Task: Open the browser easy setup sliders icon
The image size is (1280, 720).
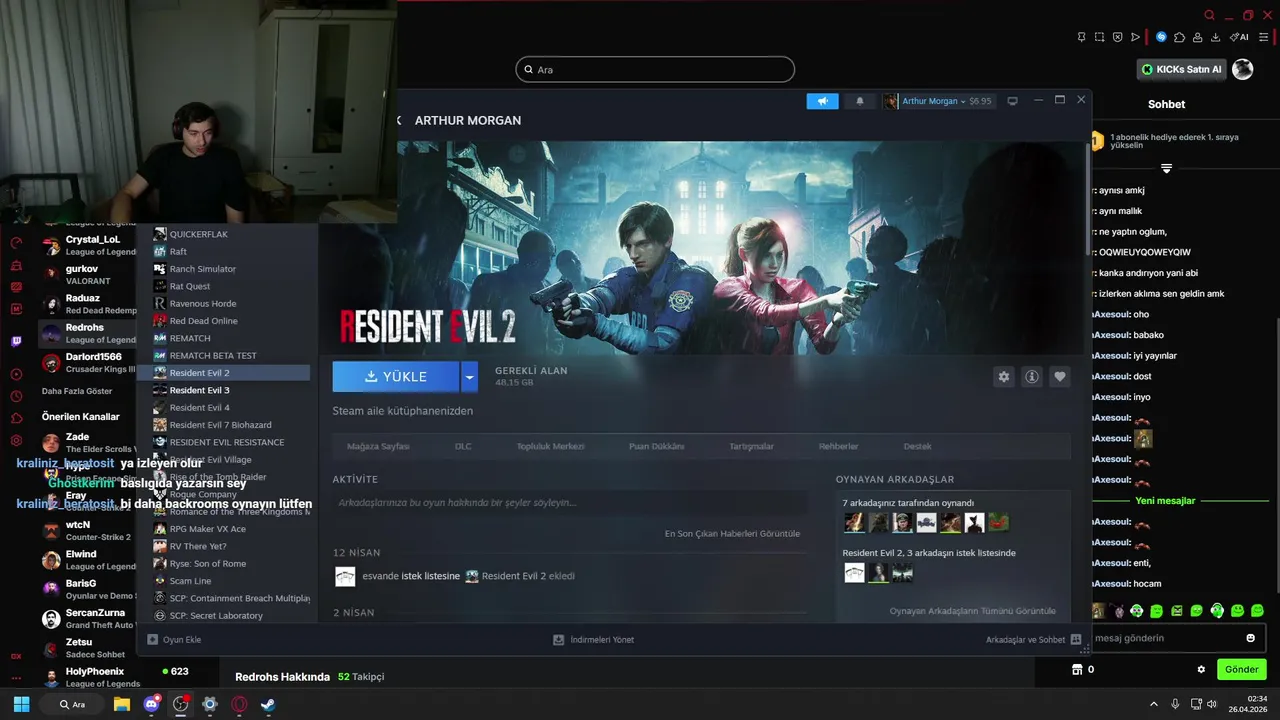Action: (1263, 37)
